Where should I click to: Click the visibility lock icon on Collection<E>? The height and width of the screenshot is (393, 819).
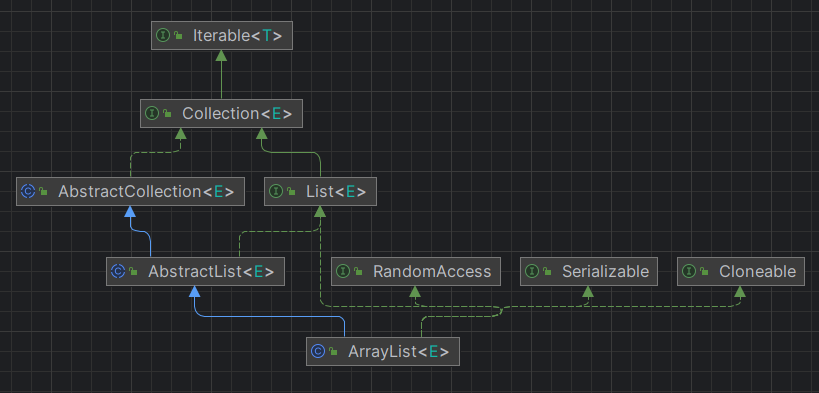pyautogui.click(x=167, y=114)
